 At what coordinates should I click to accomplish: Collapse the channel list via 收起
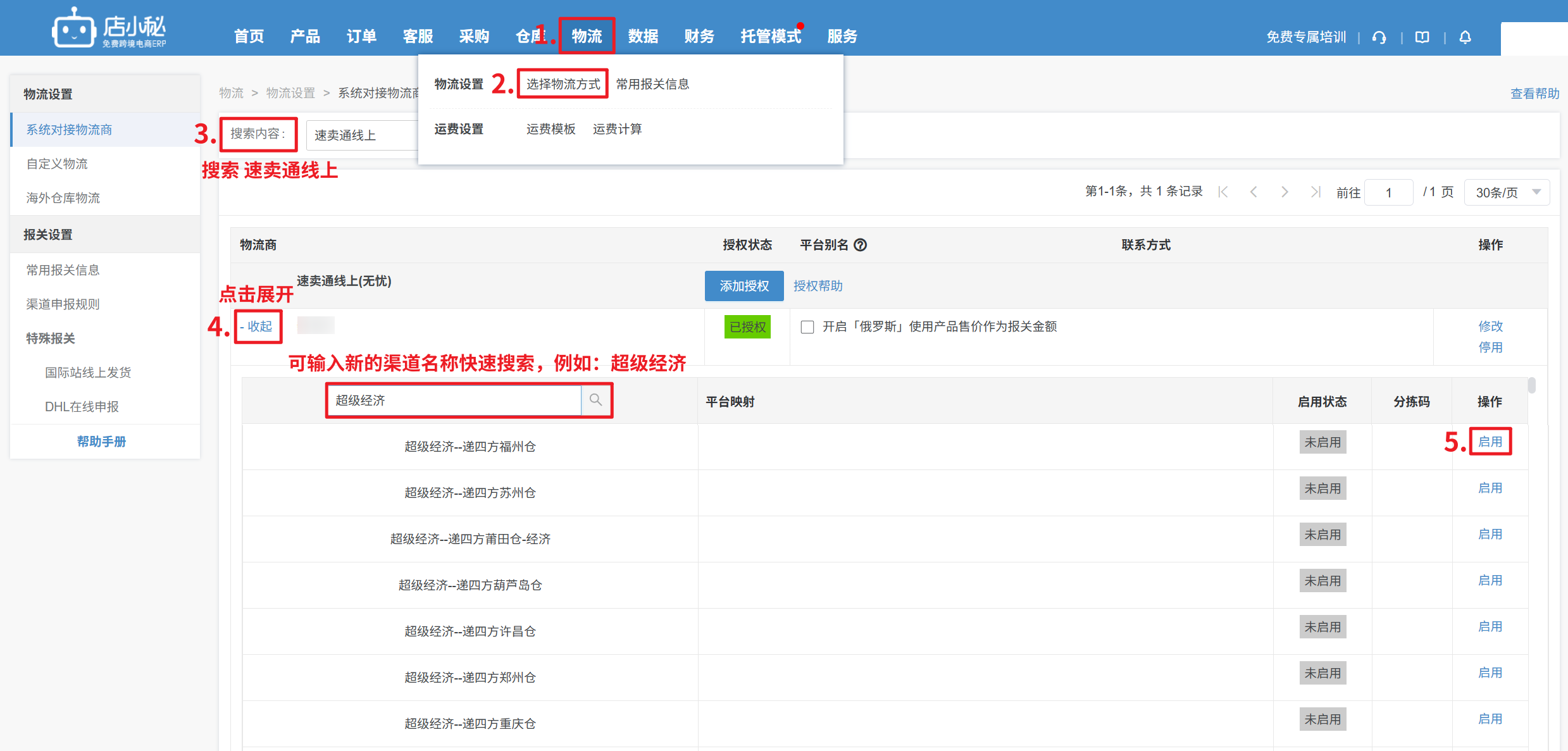259,326
